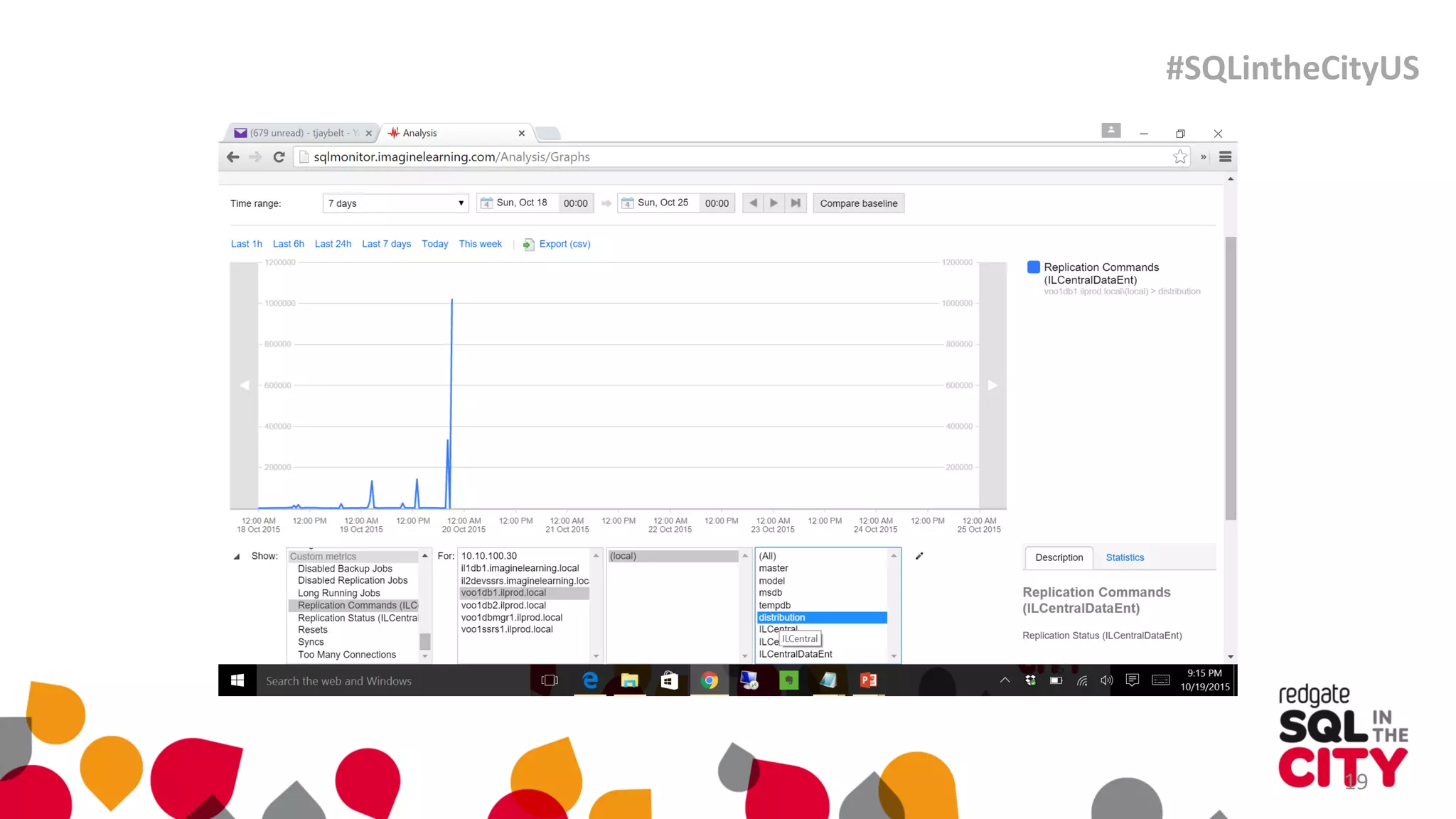
Task: Click the browser reload icon
Action: [x=279, y=157]
